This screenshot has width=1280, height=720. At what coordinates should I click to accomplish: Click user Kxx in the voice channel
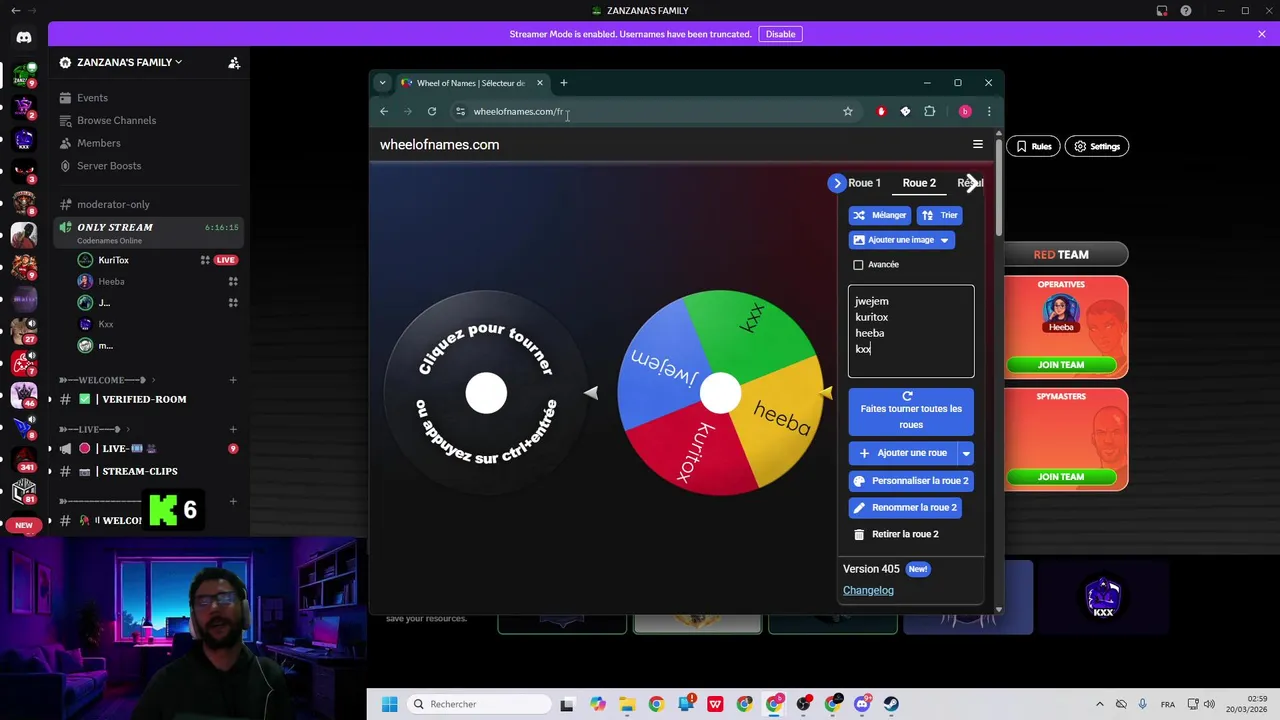tap(105, 324)
